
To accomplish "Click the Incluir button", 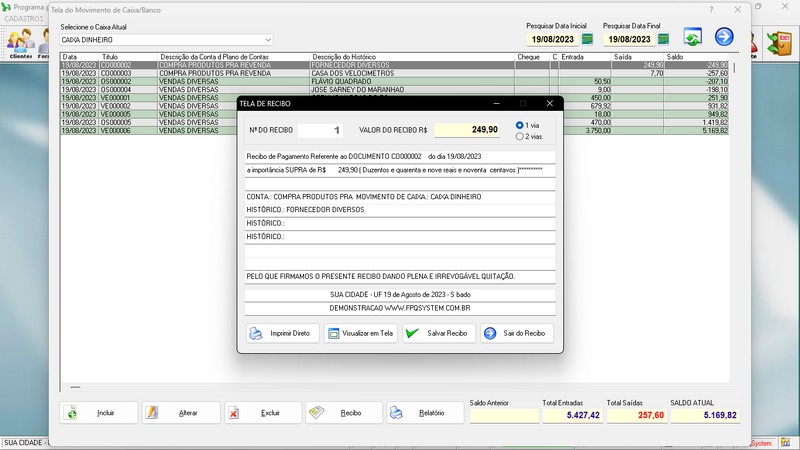I will [97, 412].
